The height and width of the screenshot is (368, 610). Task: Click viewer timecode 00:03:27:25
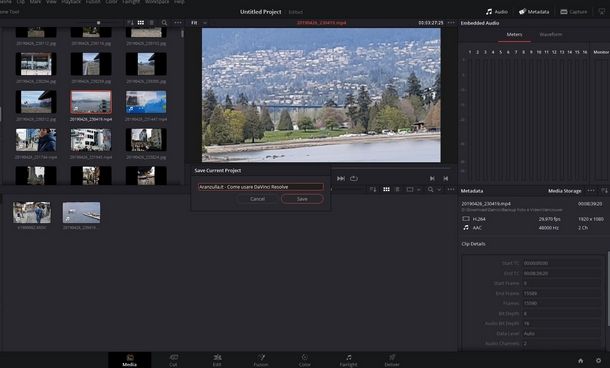coord(431,23)
